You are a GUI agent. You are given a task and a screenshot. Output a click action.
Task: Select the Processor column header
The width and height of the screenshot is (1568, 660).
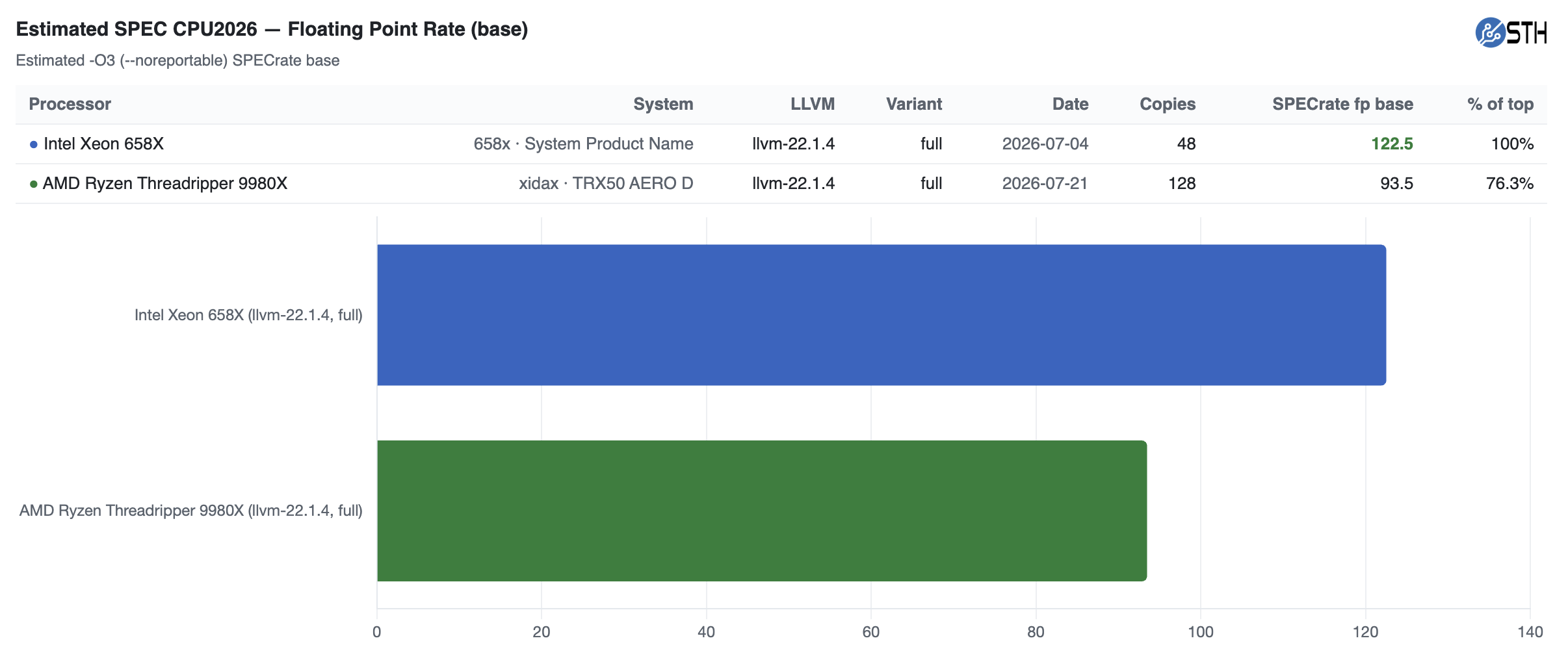tap(70, 104)
